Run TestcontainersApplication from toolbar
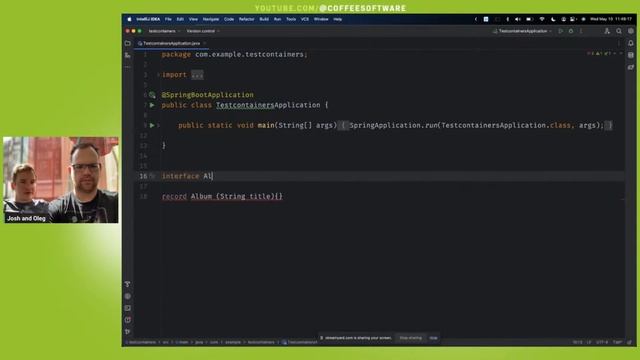This screenshot has width=640, height=360. 561,31
